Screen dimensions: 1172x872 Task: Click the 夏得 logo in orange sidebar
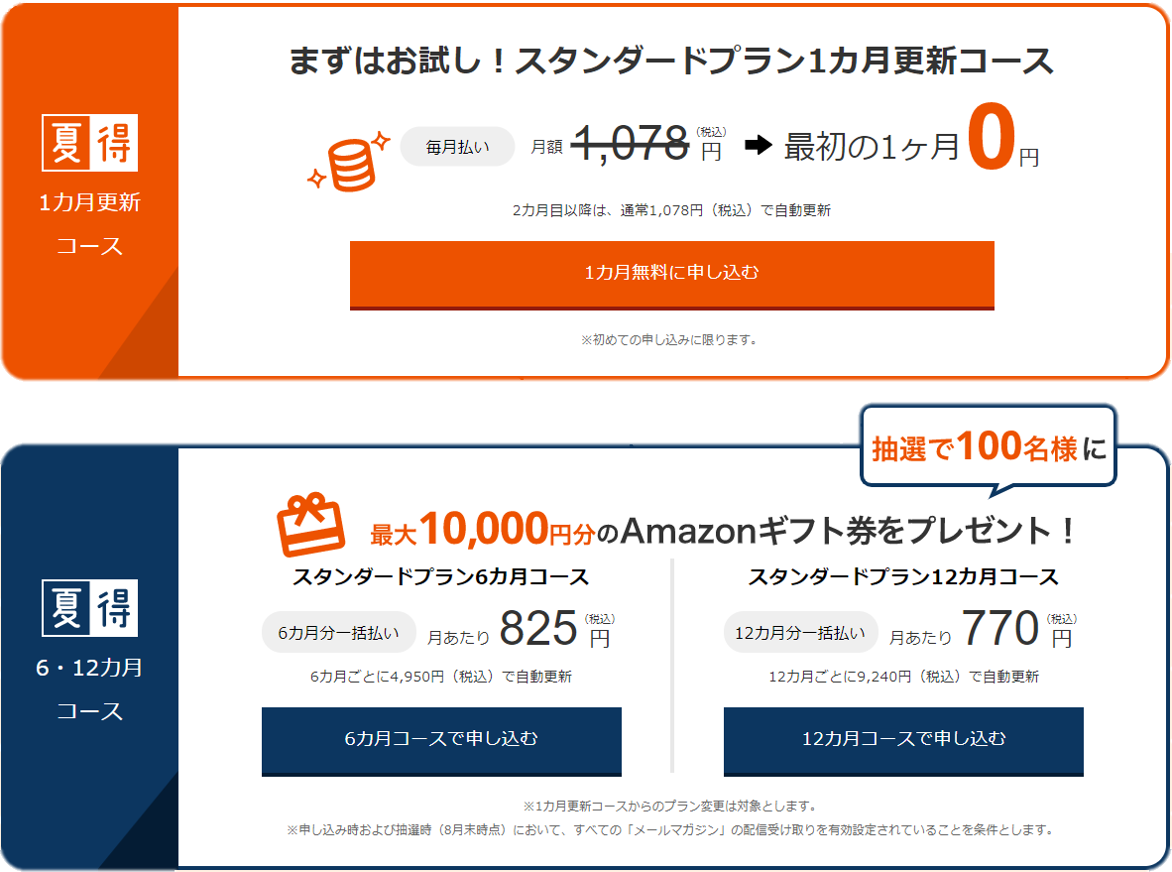pos(89,144)
